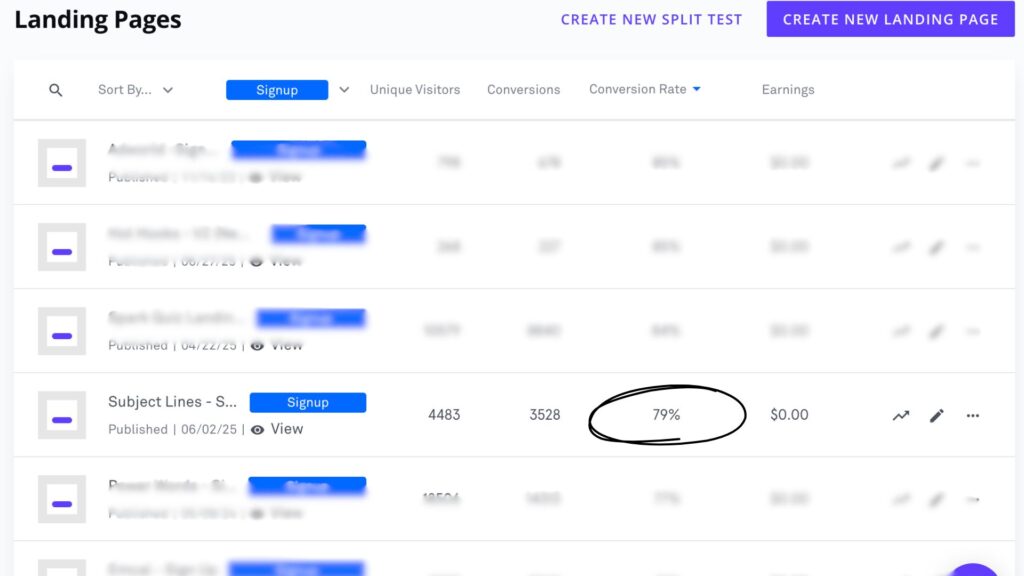Screen dimensions: 1024x576
Task: Click the Unique Visitors column header
Action: pyautogui.click(x=415, y=90)
